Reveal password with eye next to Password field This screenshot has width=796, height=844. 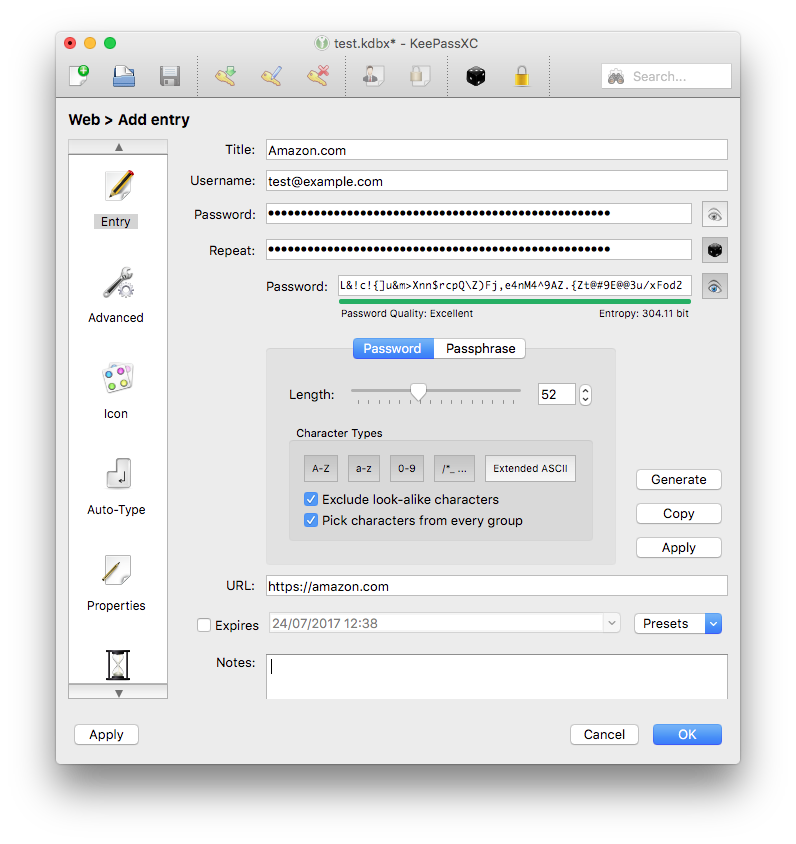pos(715,214)
